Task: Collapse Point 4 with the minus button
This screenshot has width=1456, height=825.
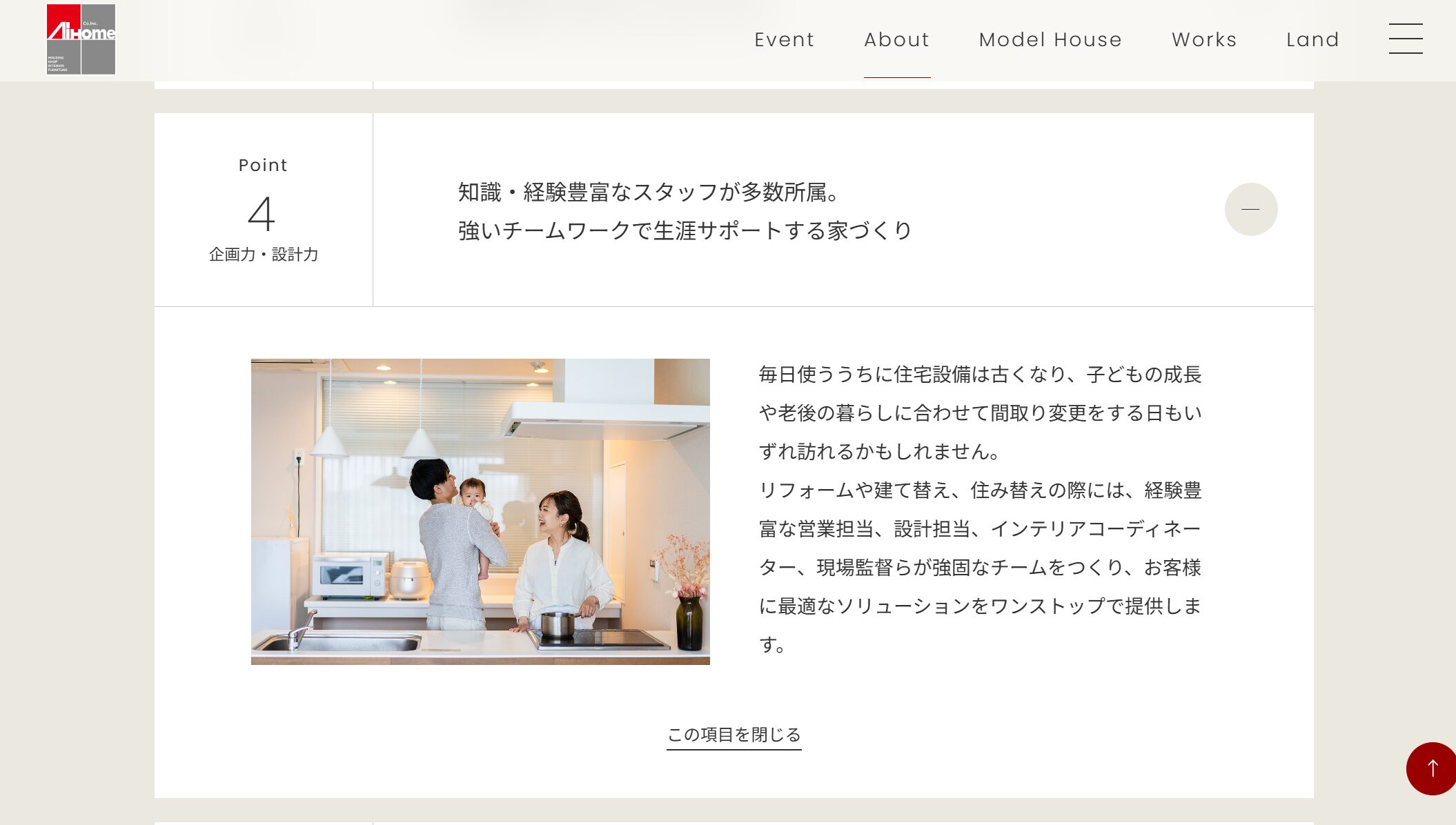Action: pos(1250,209)
